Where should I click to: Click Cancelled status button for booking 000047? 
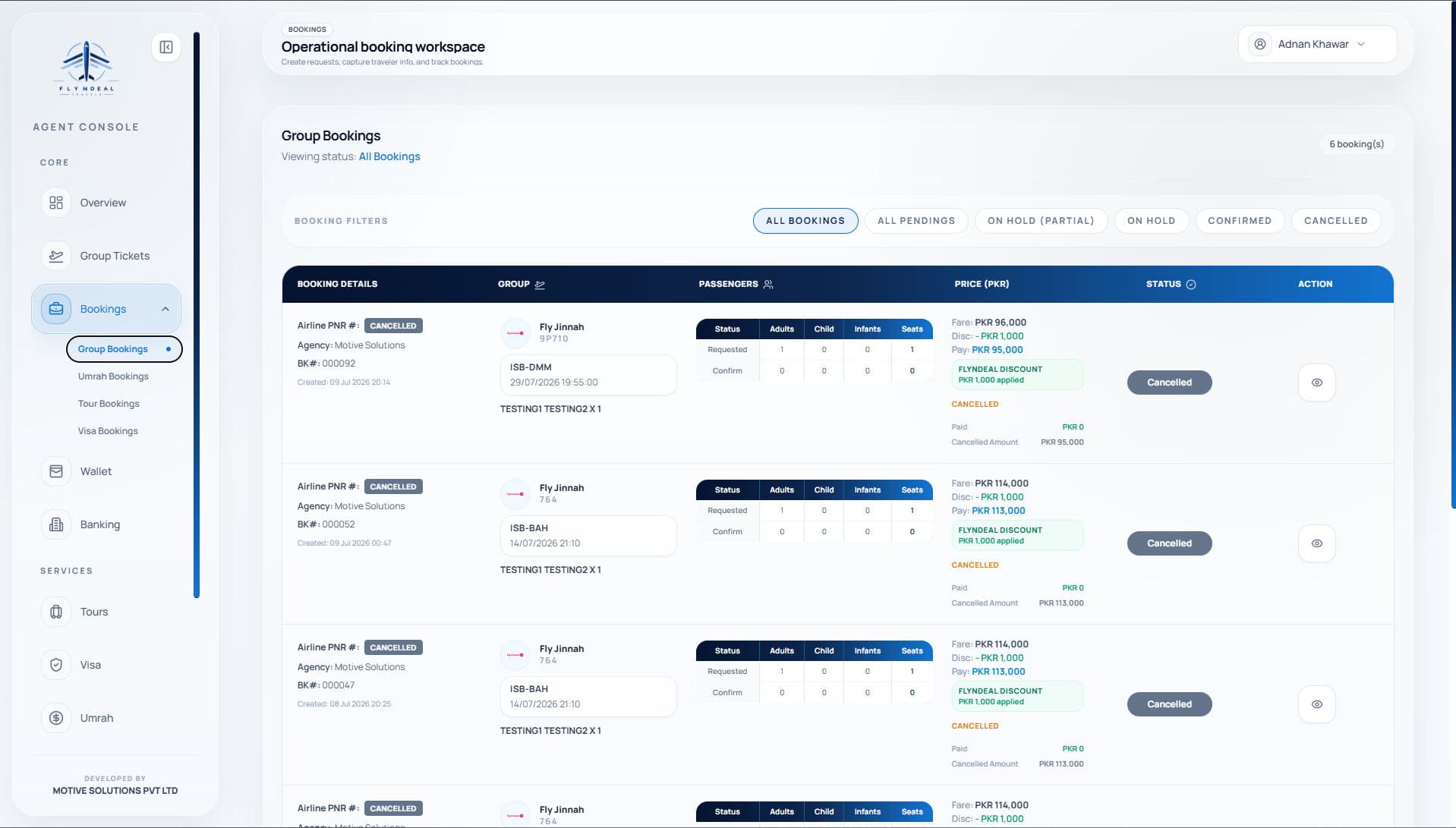click(1169, 704)
